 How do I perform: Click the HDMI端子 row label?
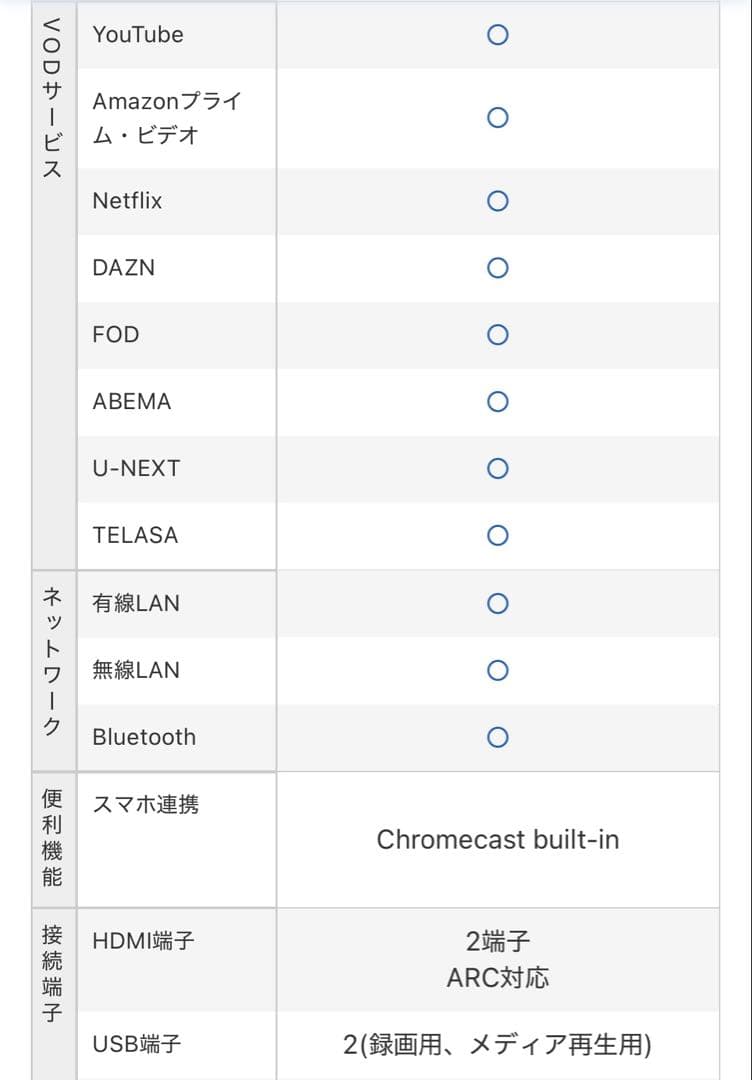(143, 941)
